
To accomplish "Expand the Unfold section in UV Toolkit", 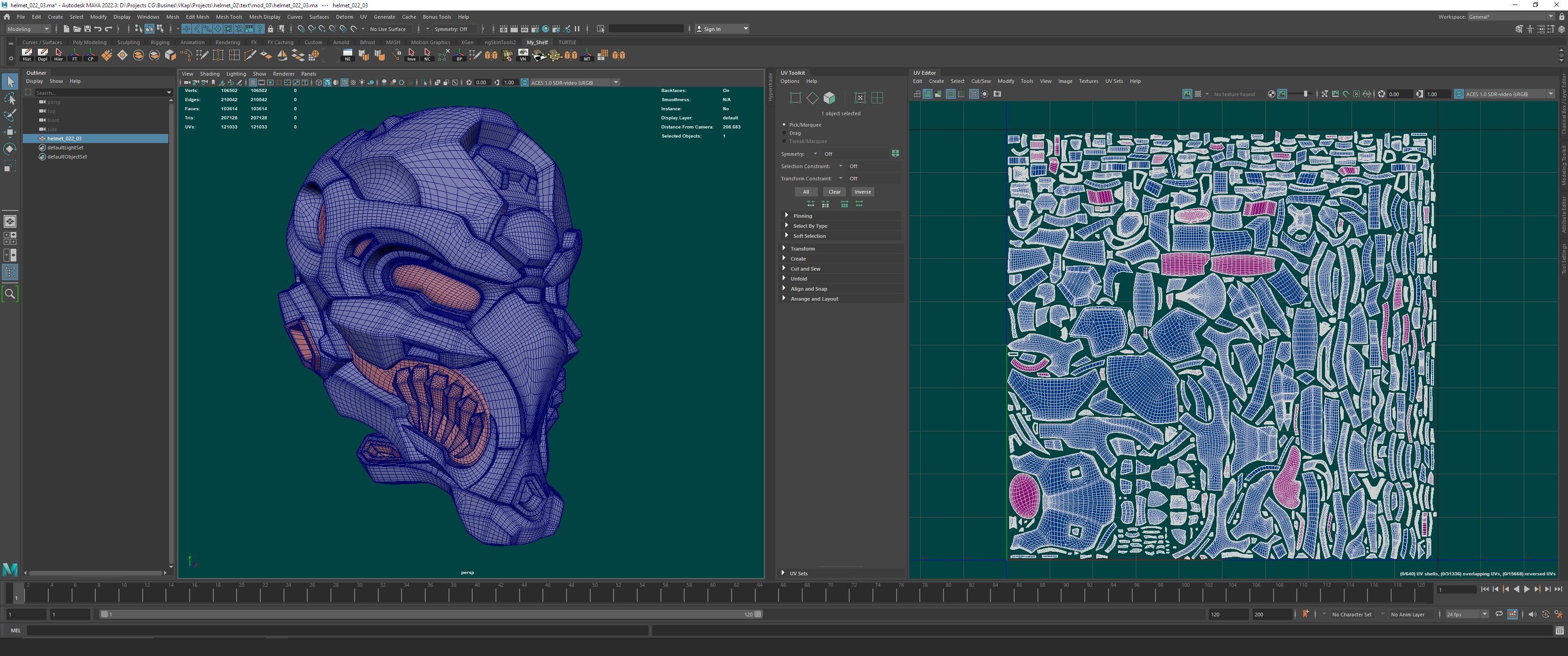I will tap(798, 279).
